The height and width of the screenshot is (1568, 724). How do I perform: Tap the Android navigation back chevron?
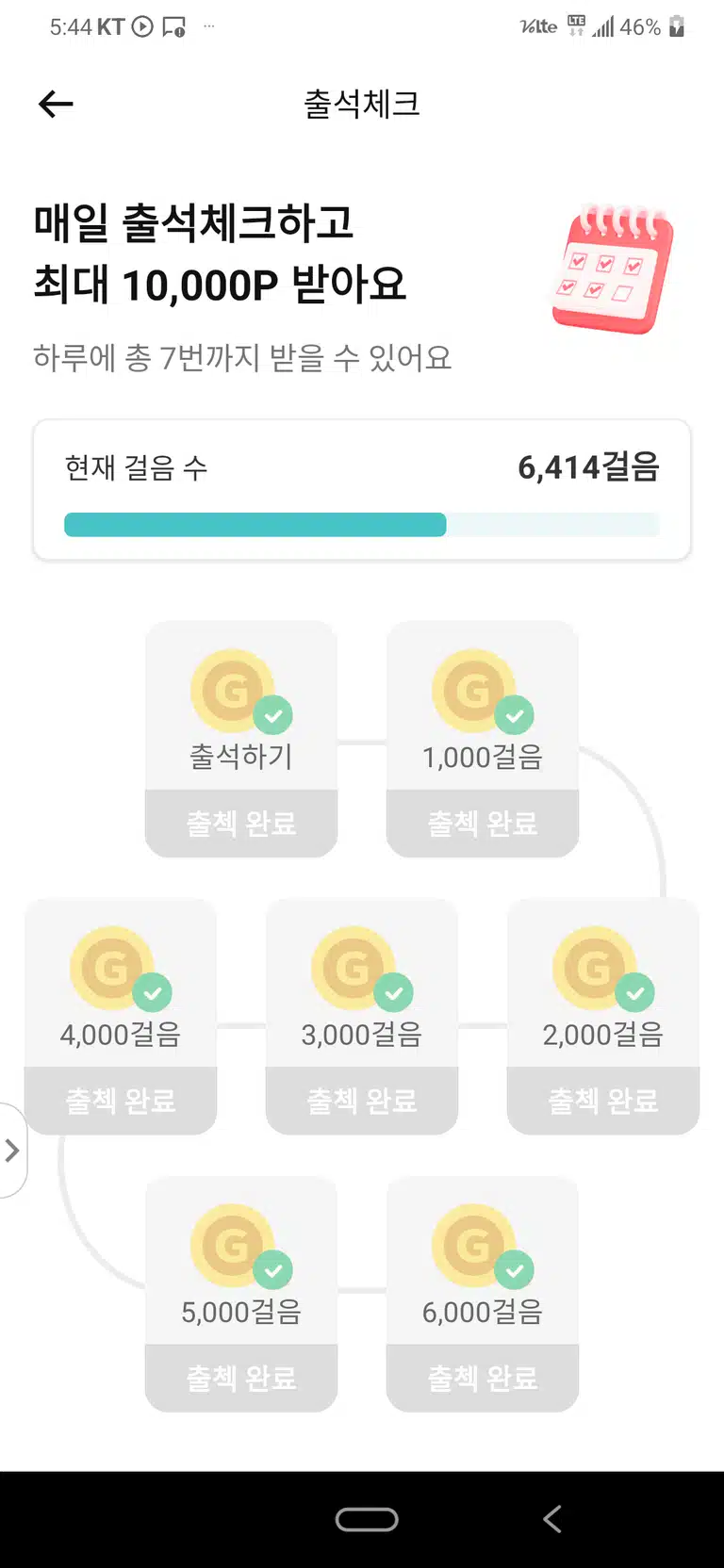pyautogui.click(x=552, y=1519)
